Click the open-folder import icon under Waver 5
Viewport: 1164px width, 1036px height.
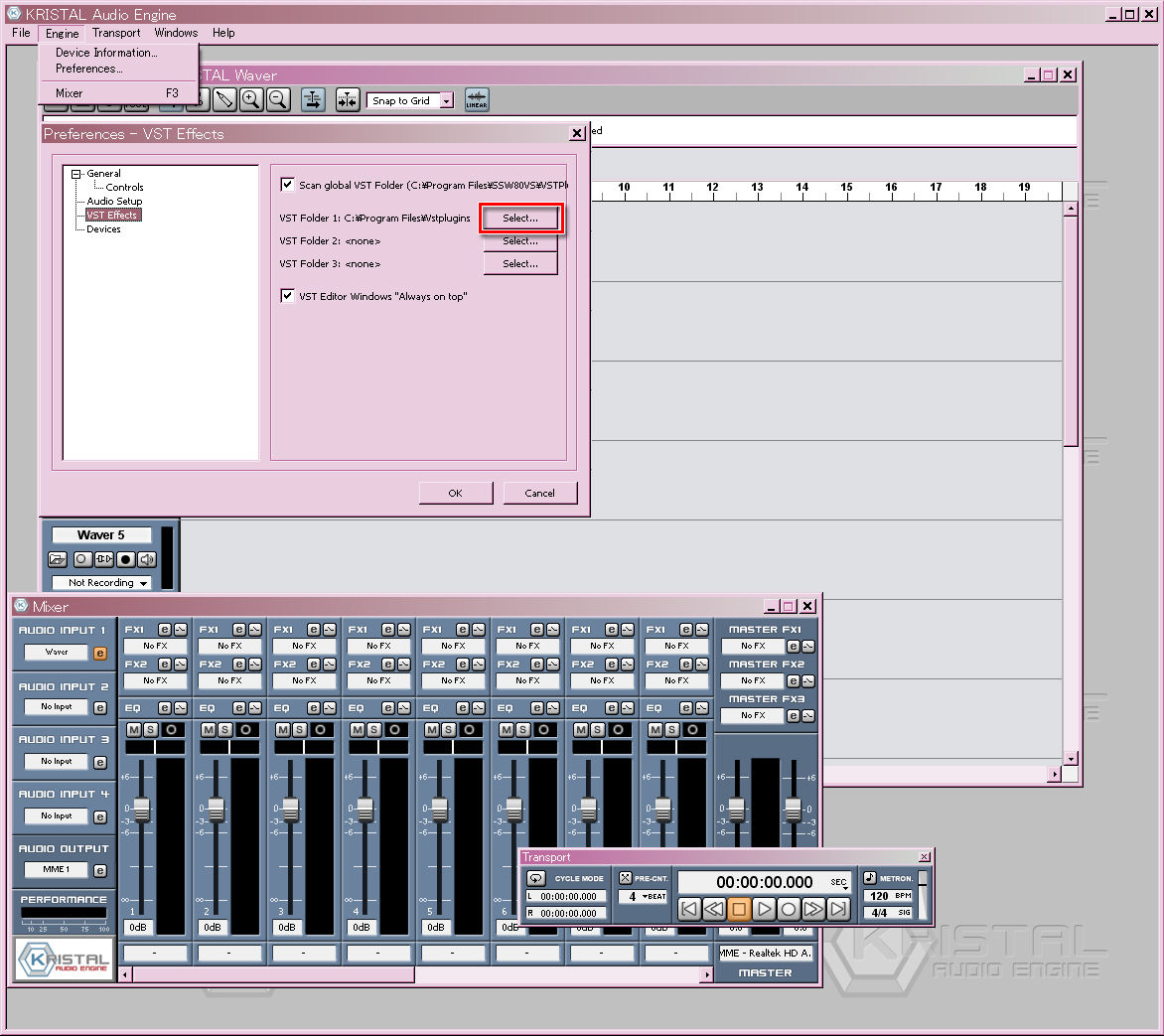click(x=58, y=559)
